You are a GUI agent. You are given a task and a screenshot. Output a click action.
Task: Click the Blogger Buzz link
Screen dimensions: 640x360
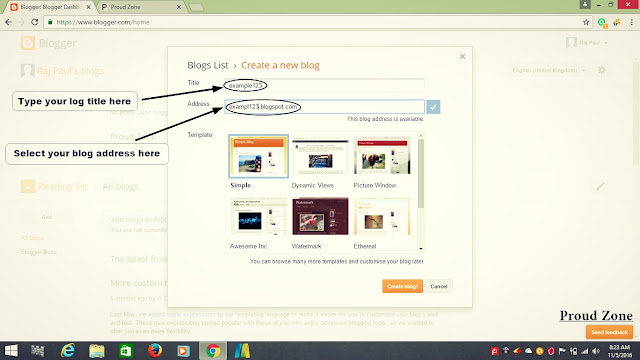[x=38, y=252]
